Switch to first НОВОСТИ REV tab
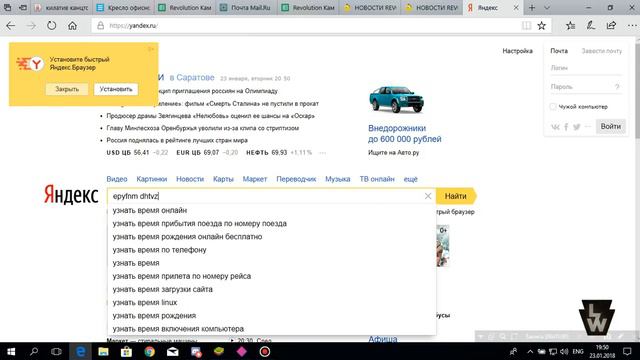640x360 pixels. tap(370, 7)
